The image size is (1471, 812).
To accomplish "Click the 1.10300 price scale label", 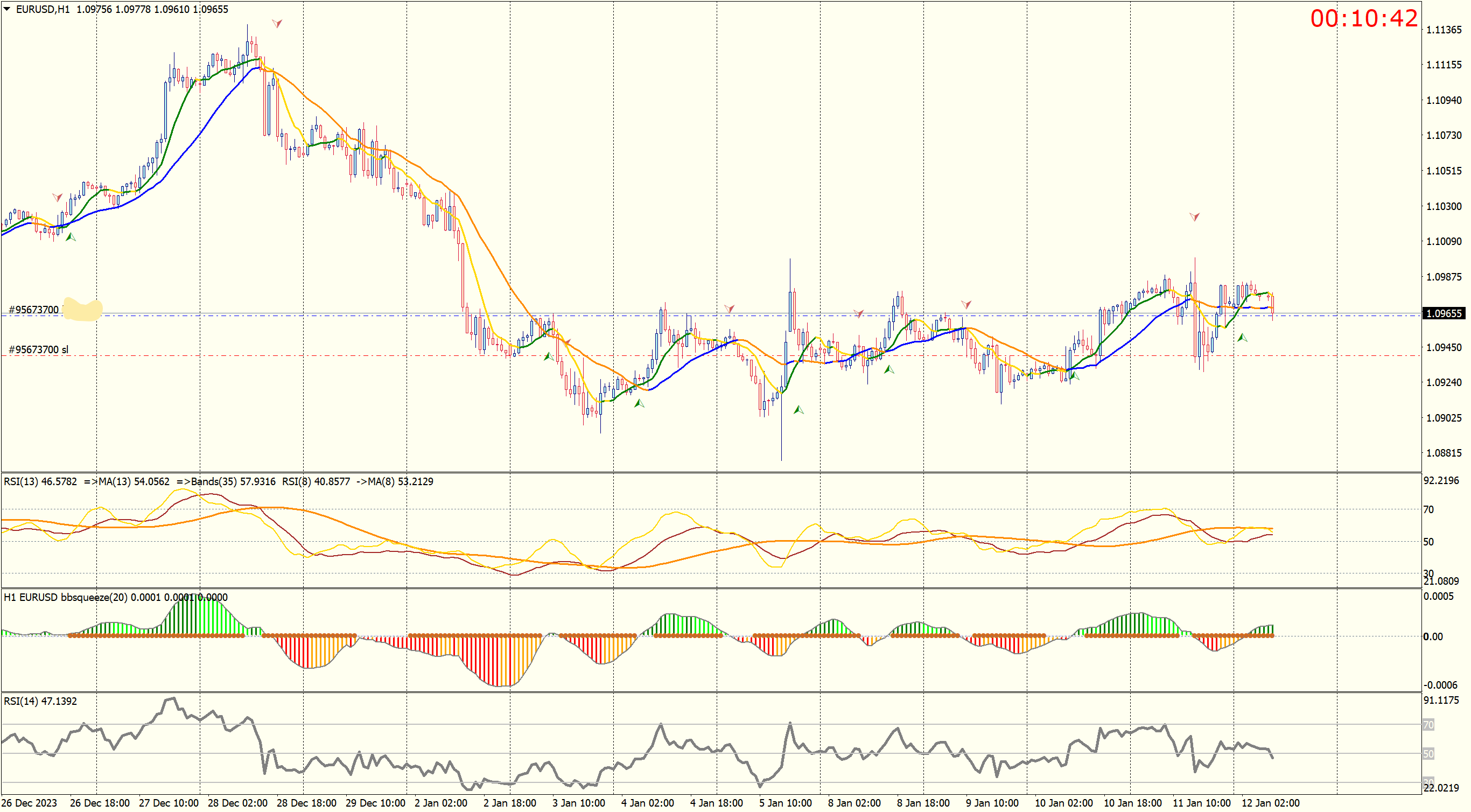I will tap(1444, 206).
